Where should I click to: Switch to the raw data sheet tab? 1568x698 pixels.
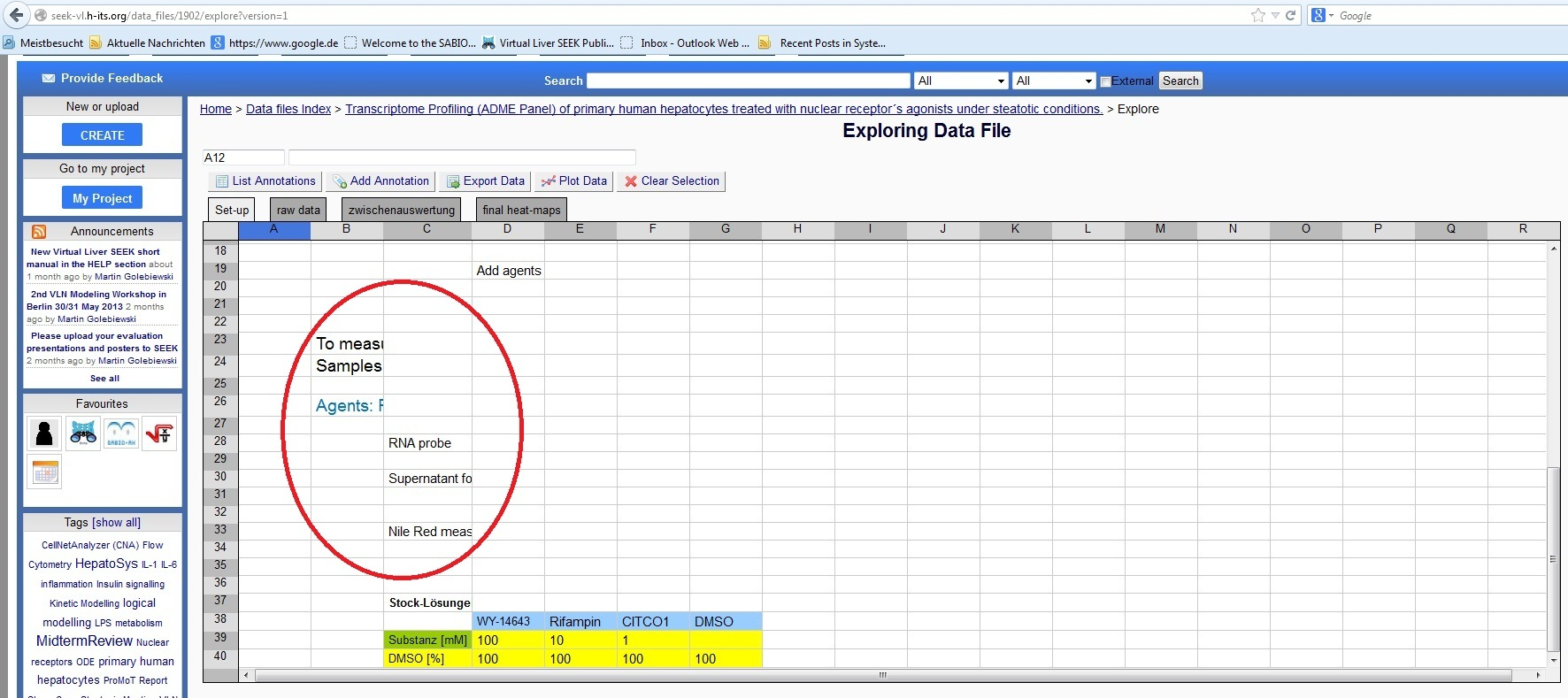(298, 210)
